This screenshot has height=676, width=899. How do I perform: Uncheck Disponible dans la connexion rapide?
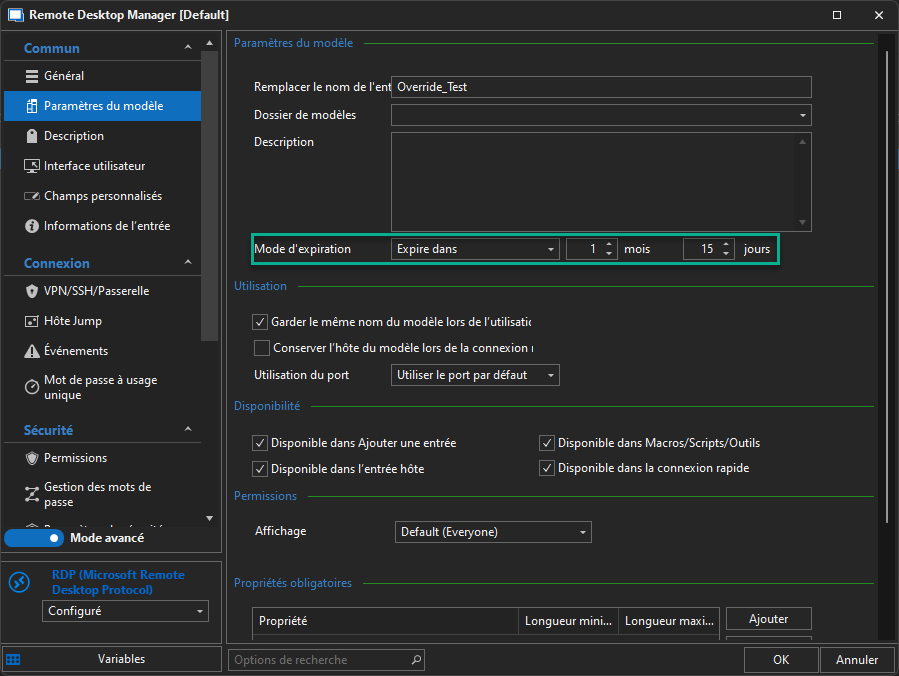click(x=547, y=468)
